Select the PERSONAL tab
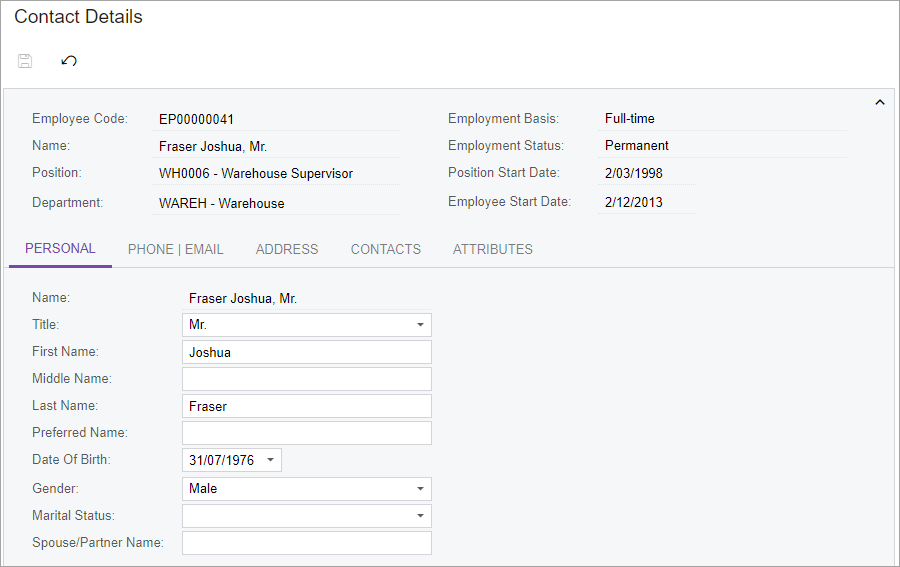Viewport: 900px width, 567px height. [x=60, y=248]
